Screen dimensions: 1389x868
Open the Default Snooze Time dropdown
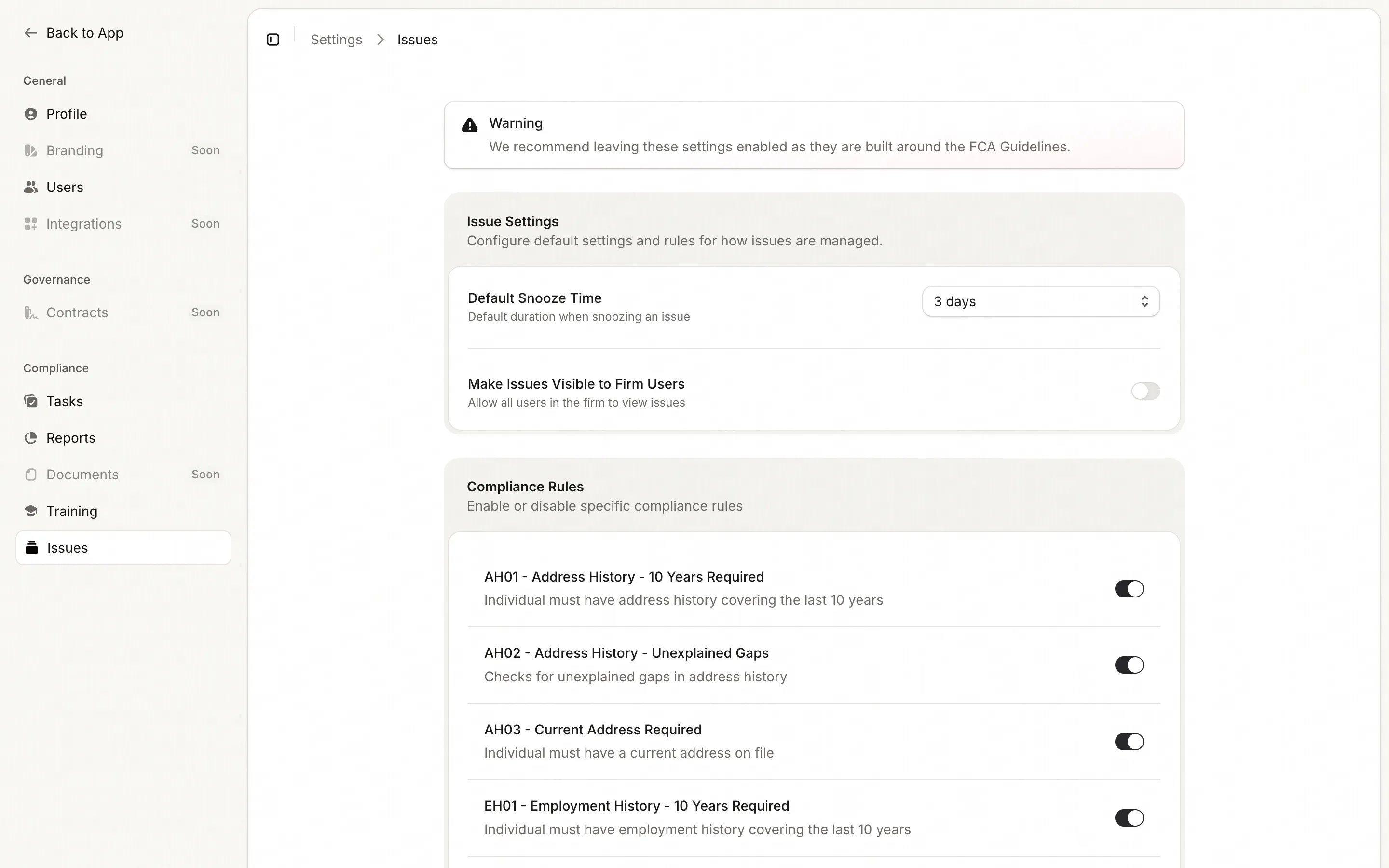1040,301
